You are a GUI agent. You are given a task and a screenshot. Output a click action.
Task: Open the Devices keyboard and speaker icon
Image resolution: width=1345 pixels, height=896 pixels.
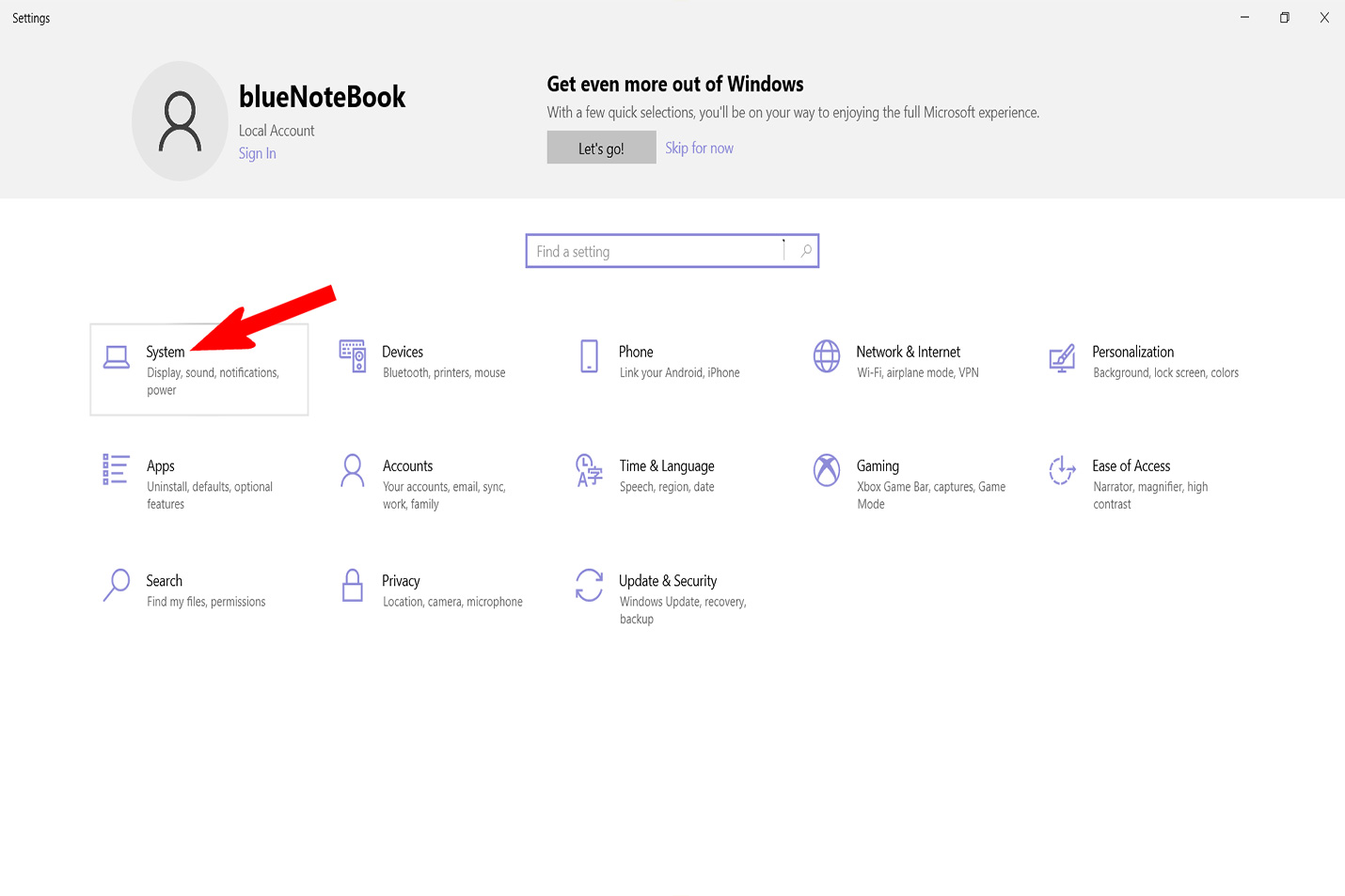(x=353, y=356)
